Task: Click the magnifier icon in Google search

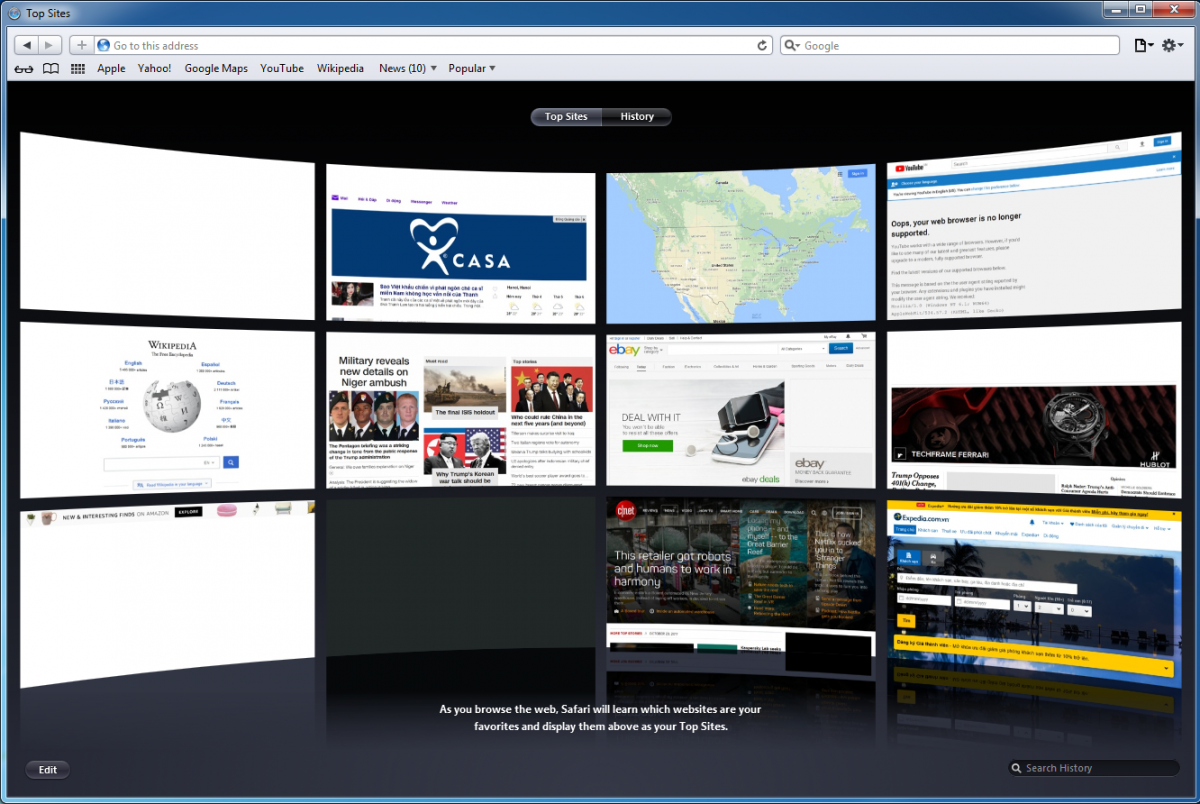Action: click(791, 45)
